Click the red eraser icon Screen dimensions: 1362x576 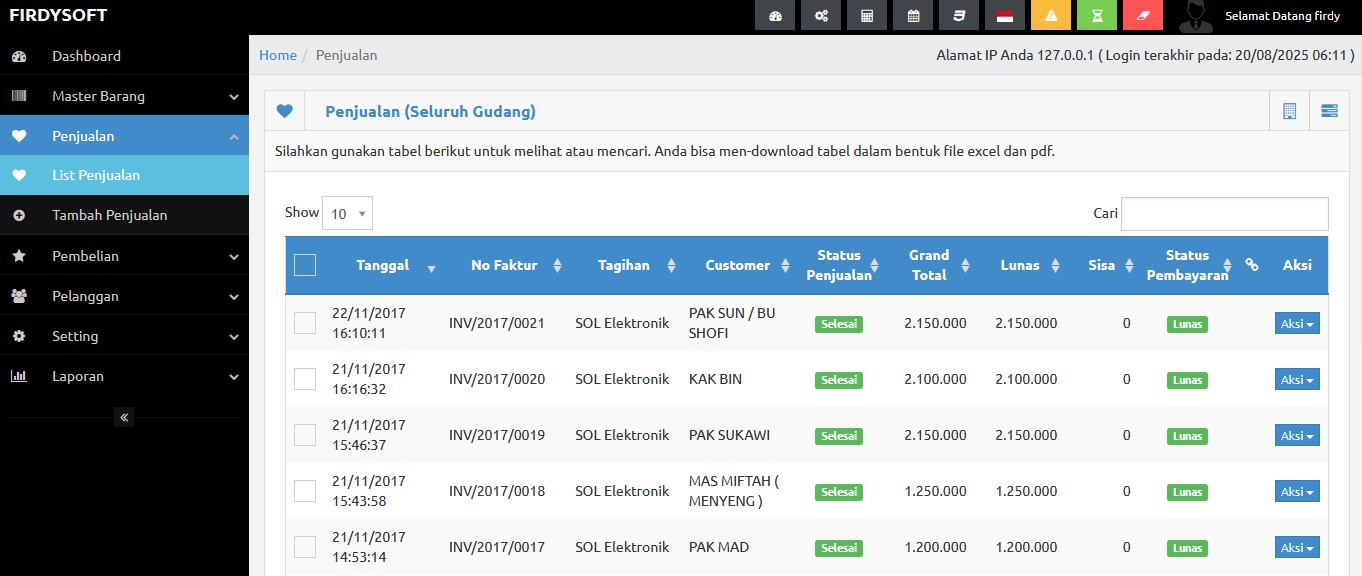pos(1143,16)
